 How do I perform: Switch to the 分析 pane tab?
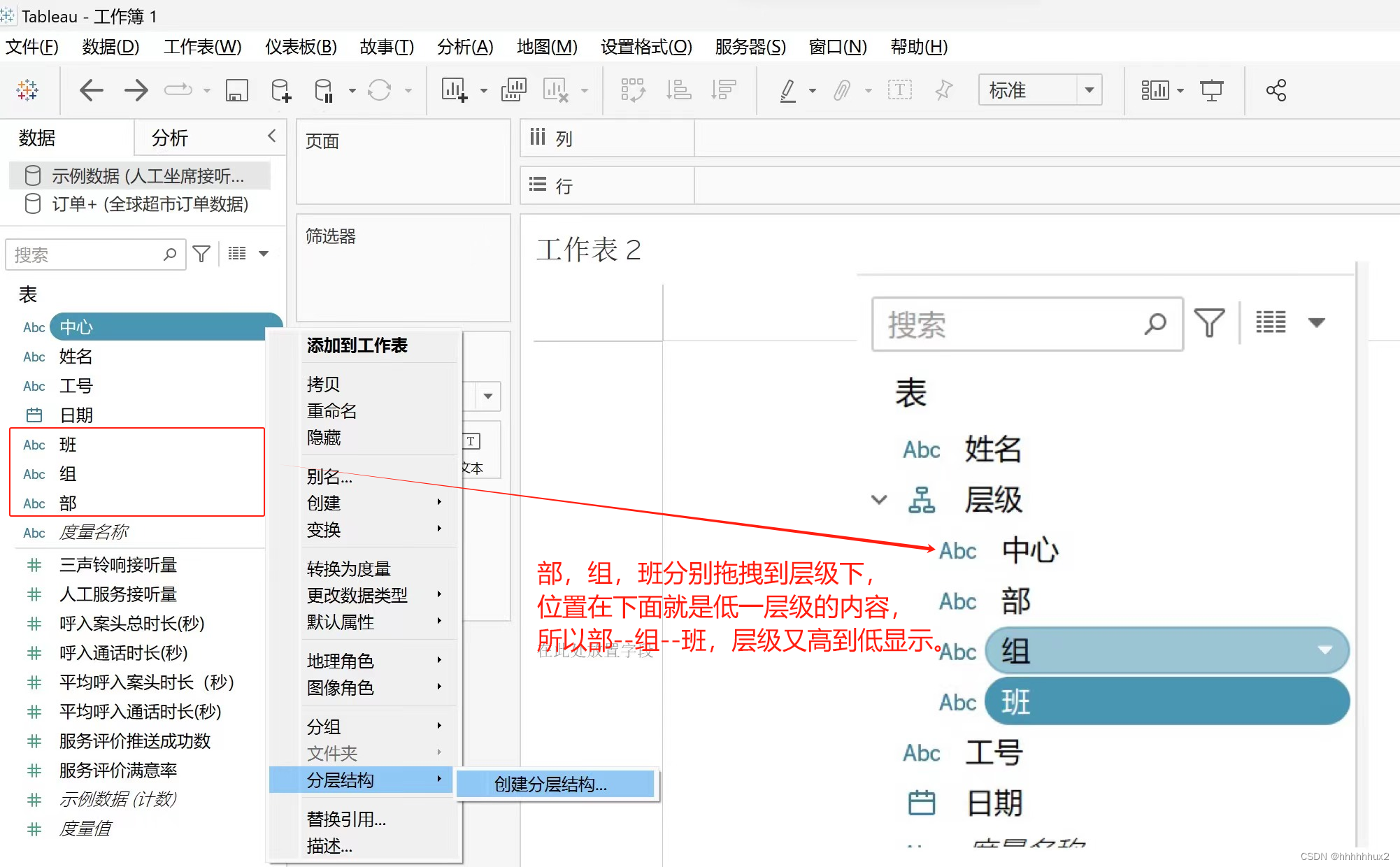click(x=170, y=138)
